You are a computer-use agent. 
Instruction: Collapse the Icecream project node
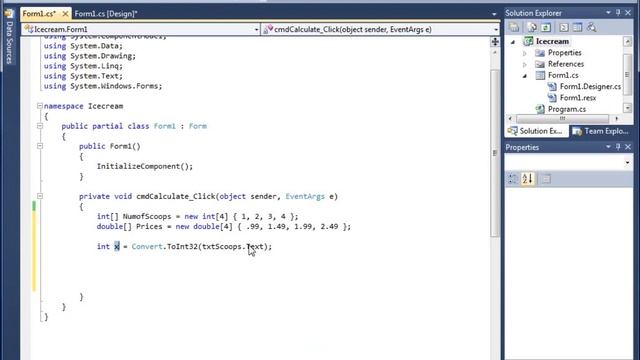pyautogui.click(x=513, y=42)
